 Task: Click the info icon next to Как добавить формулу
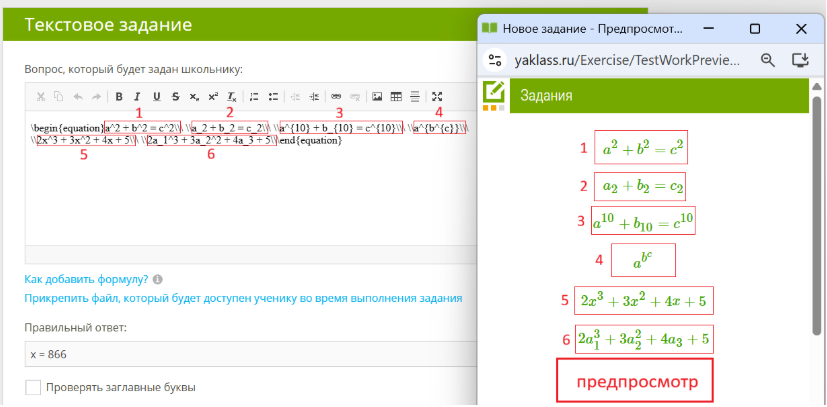tap(157, 279)
